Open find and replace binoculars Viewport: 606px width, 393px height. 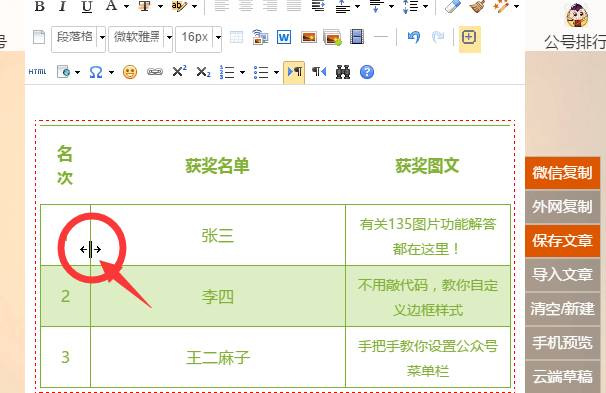point(343,72)
